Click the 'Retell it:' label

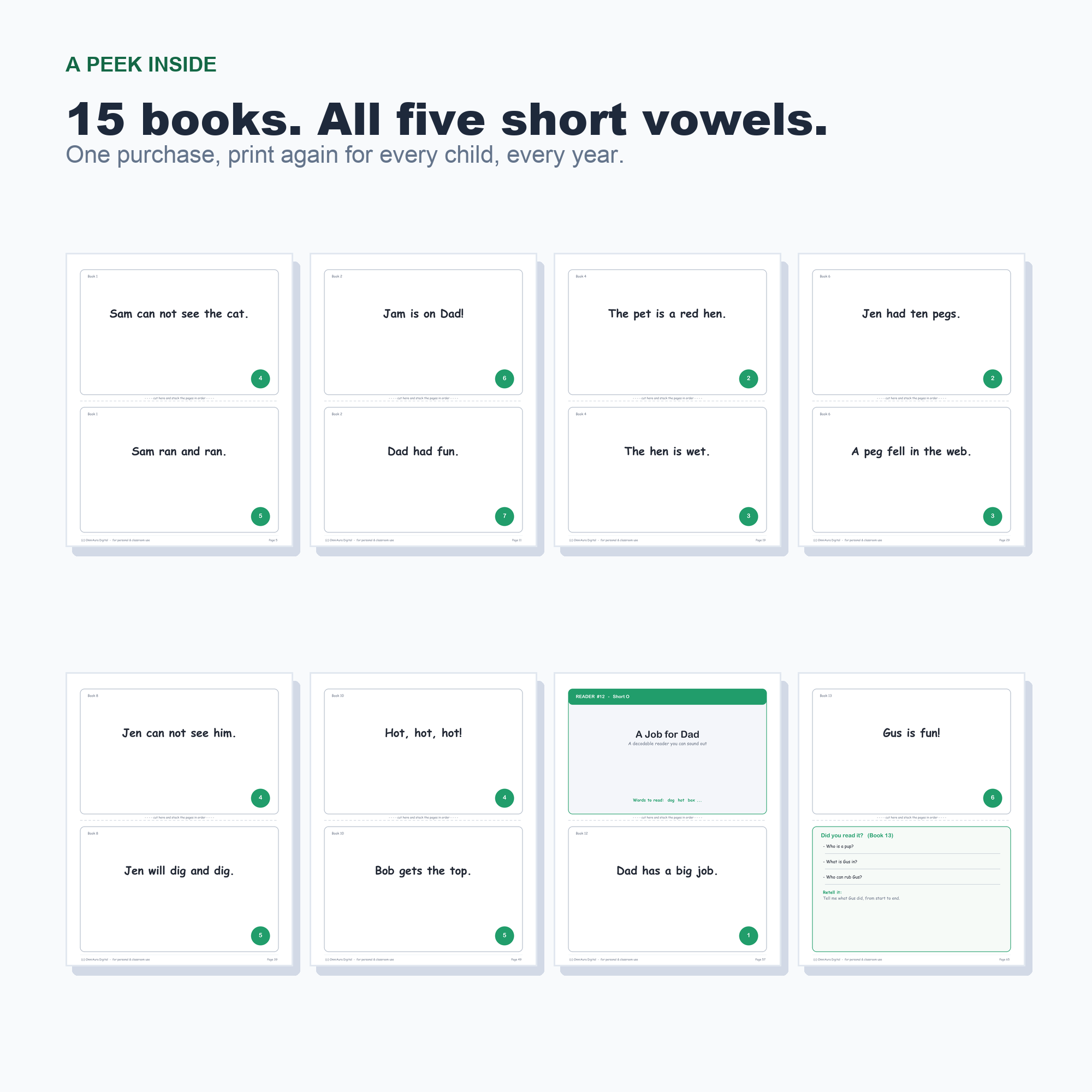pos(832,893)
